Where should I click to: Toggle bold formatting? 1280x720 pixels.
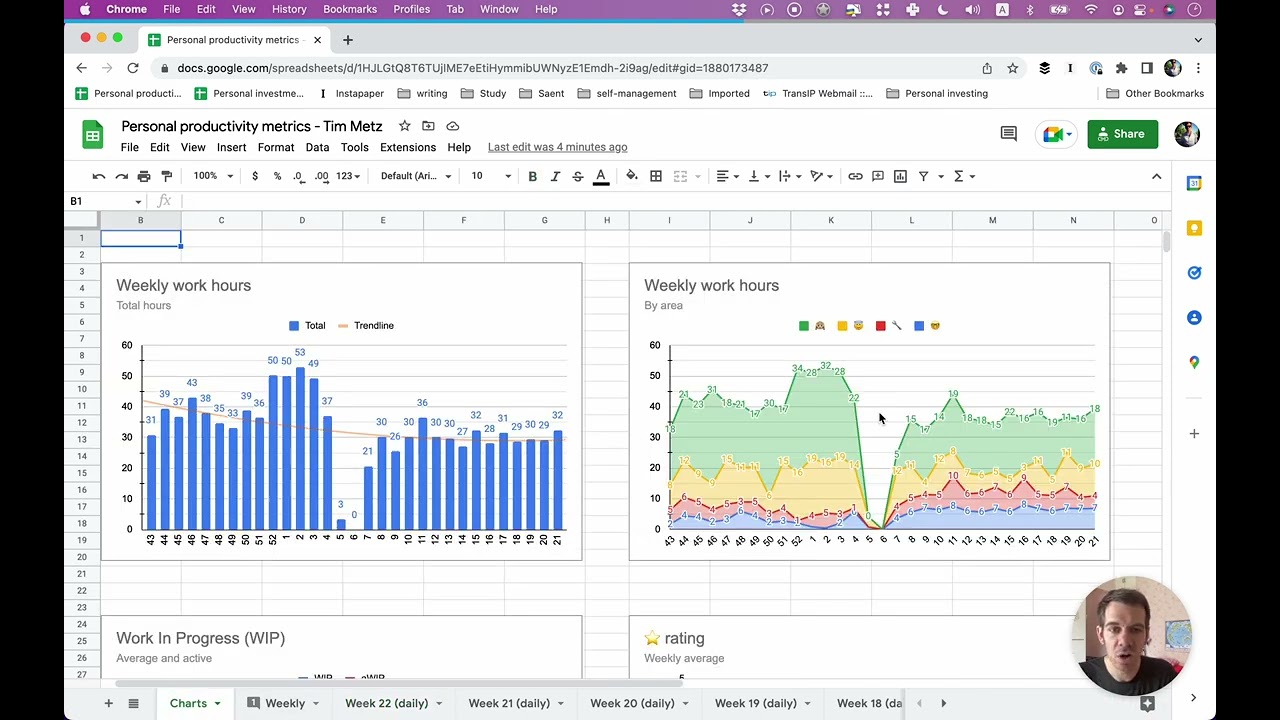pyautogui.click(x=532, y=176)
